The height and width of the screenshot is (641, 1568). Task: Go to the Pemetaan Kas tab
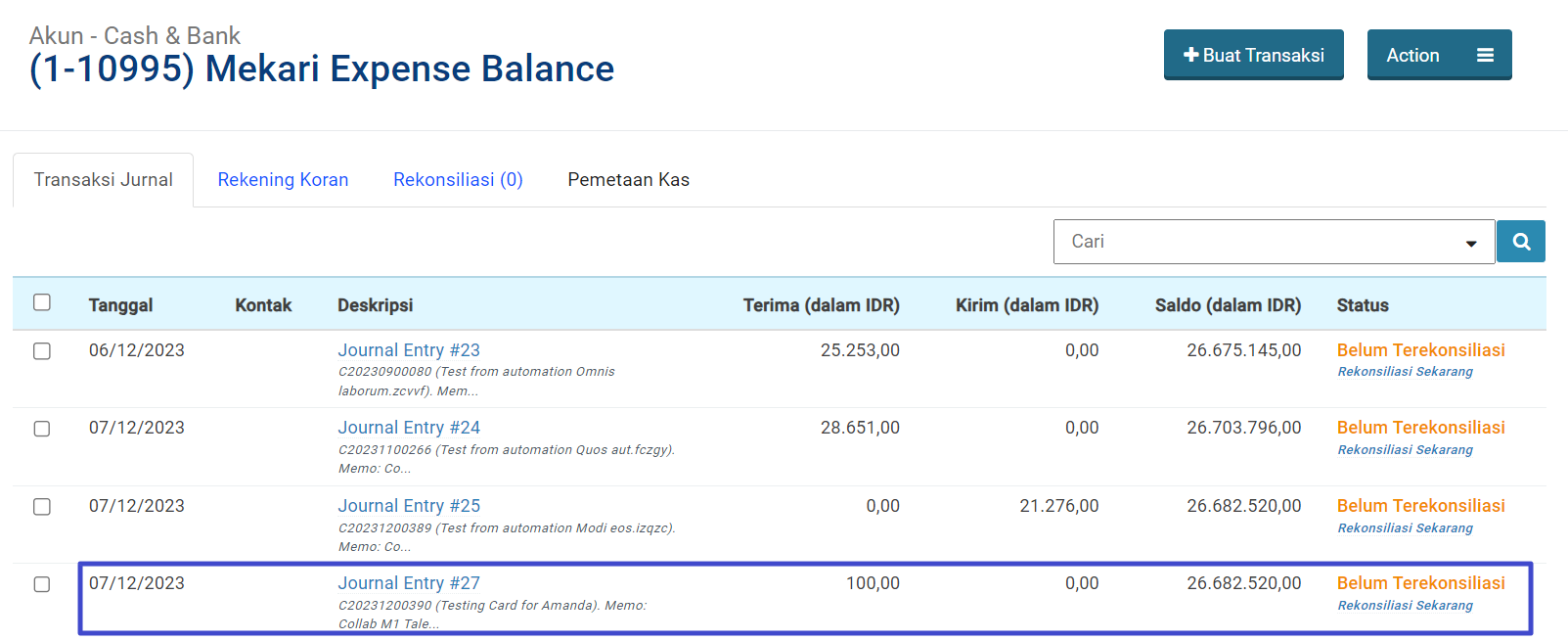click(629, 180)
